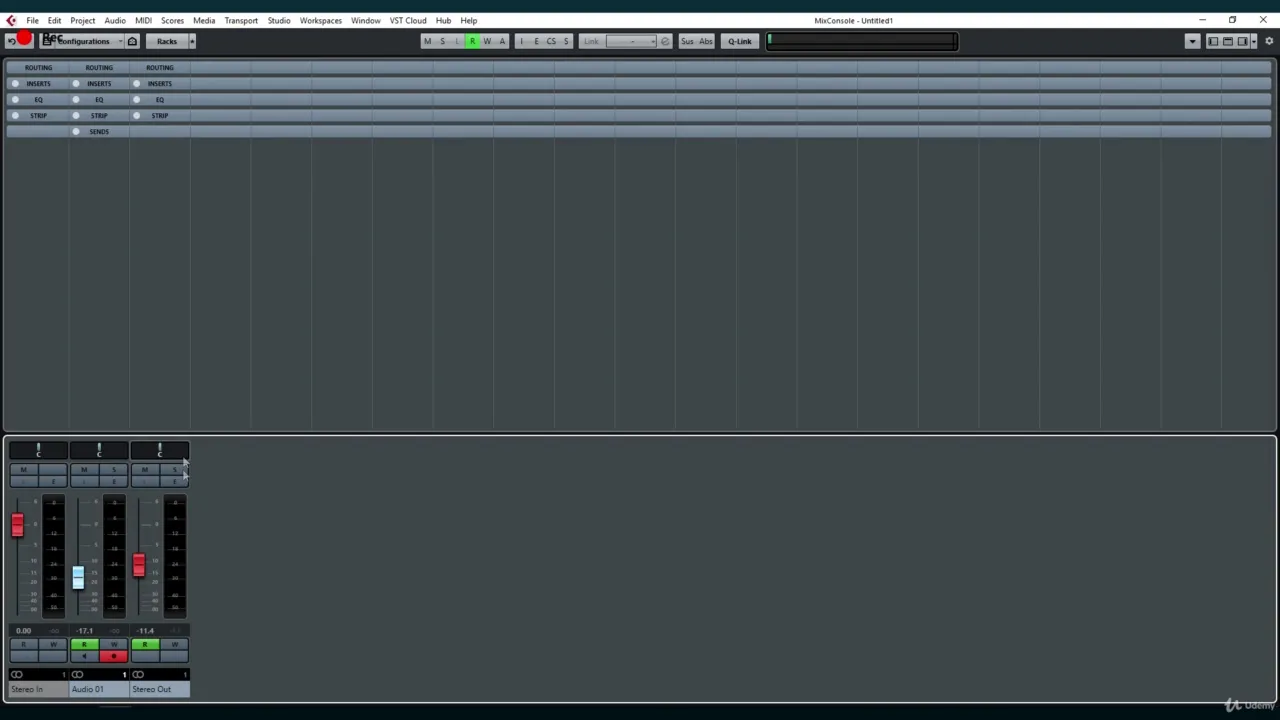Expand the Sends rack
Viewport: 1280px width, 720px height.
pos(99,132)
